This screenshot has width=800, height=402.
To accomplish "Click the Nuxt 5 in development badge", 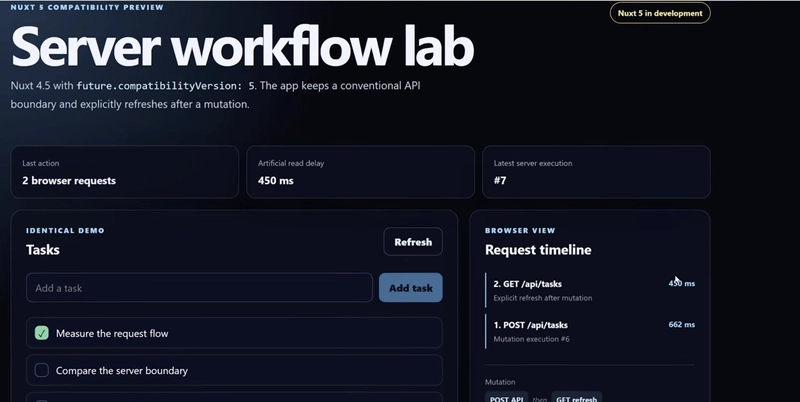I will pos(660,13).
